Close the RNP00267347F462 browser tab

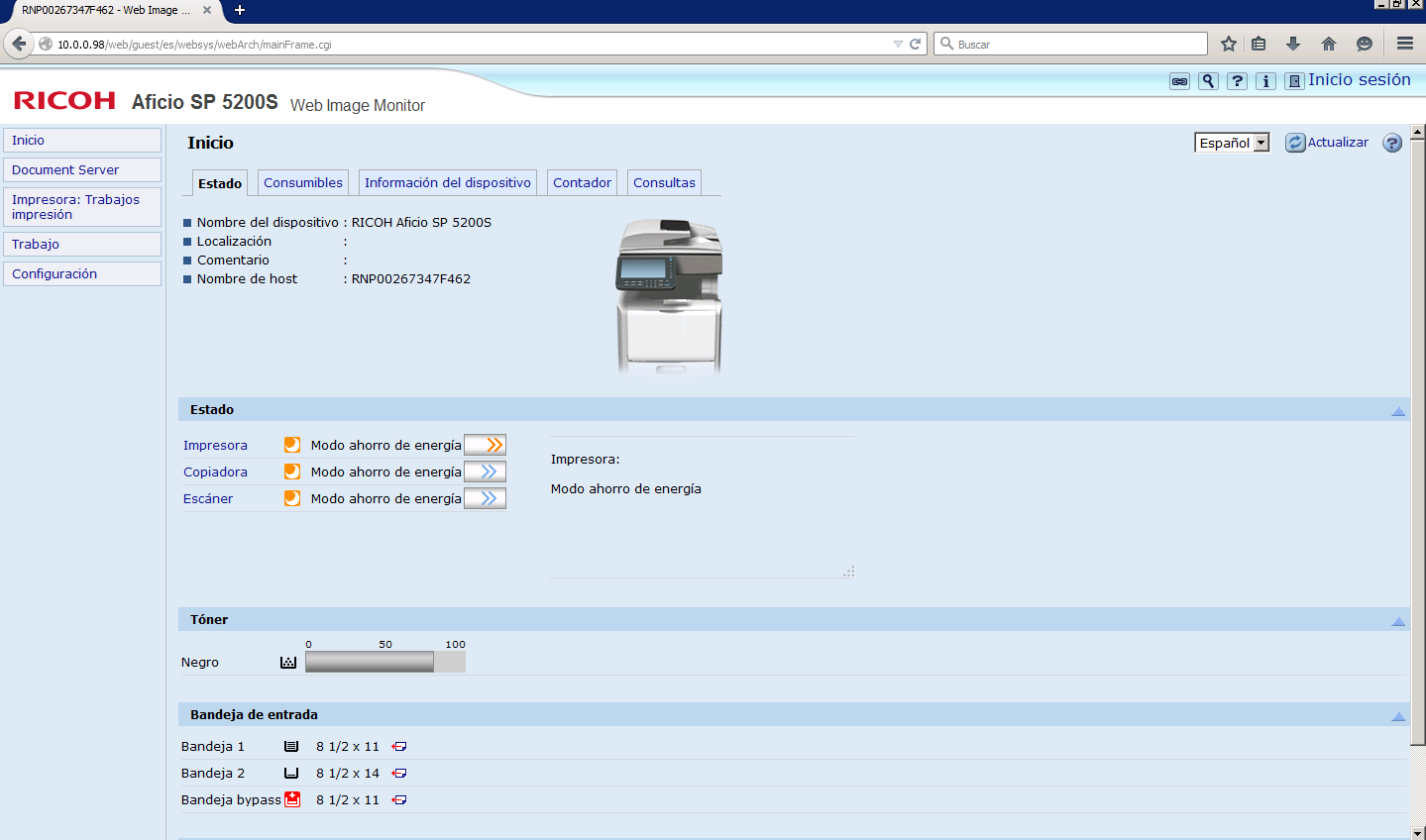(x=207, y=10)
